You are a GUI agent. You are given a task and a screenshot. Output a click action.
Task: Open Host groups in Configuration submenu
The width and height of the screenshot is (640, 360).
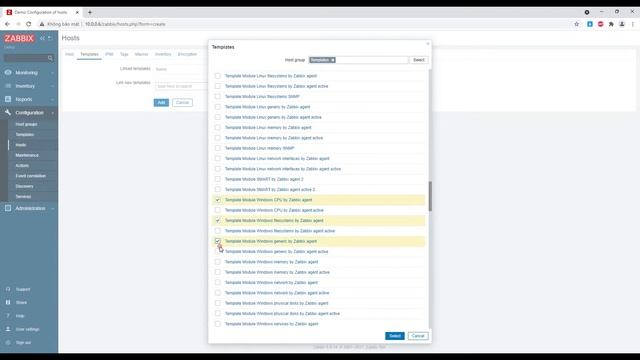point(27,124)
